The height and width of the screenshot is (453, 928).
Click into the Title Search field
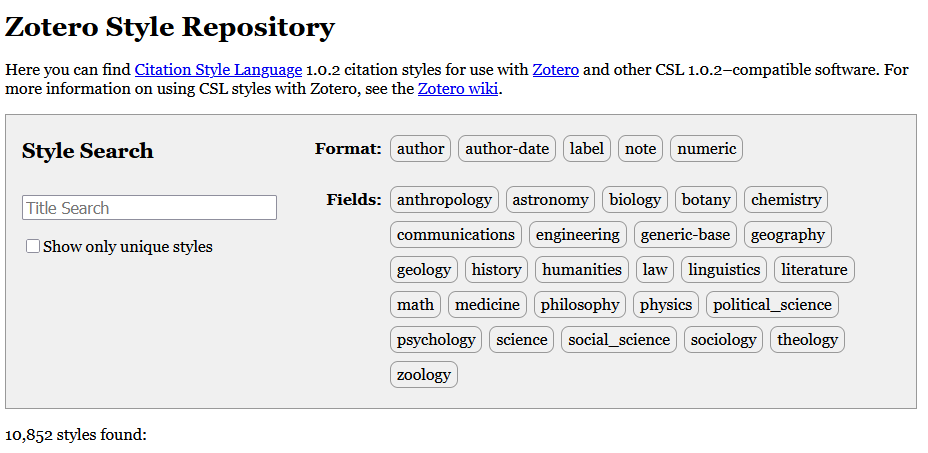pyautogui.click(x=149, y=208)
